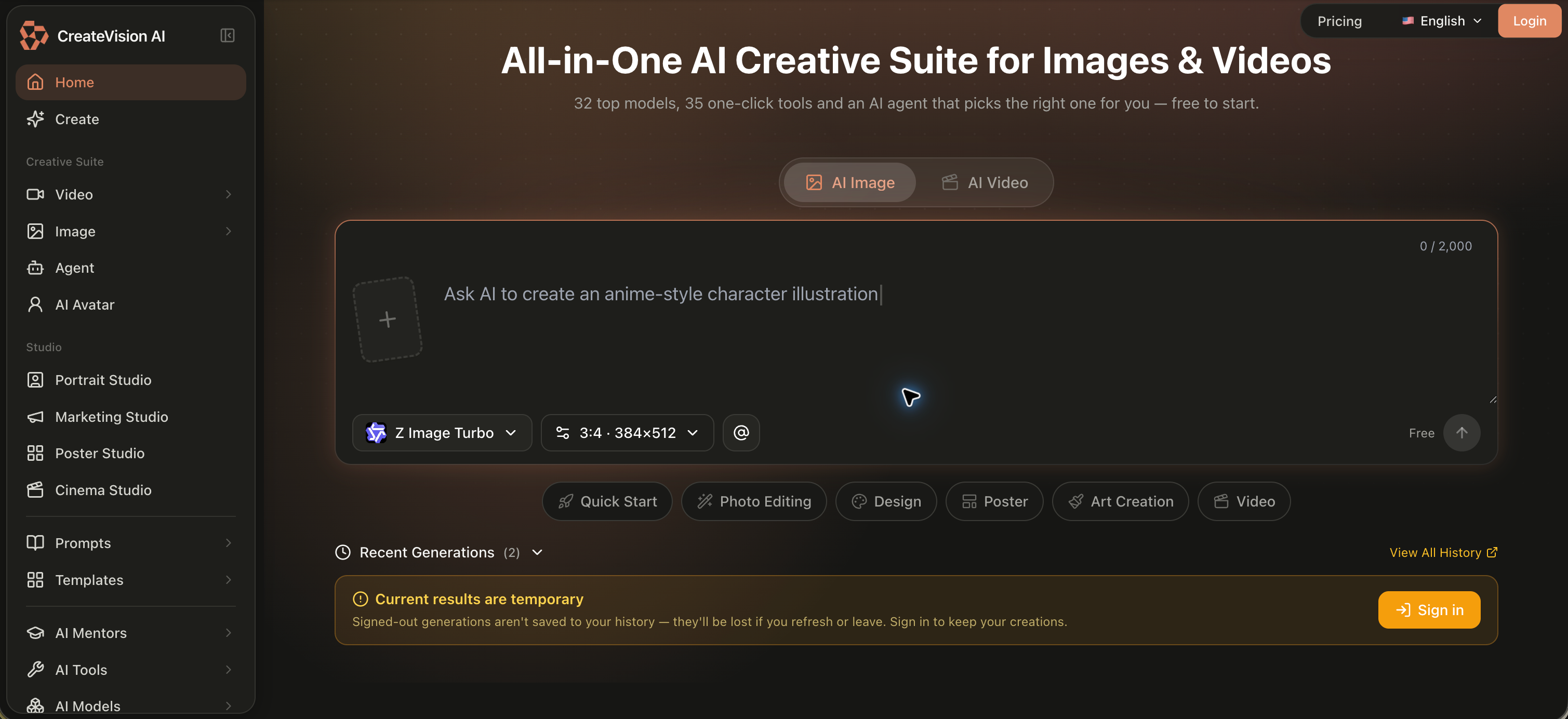Click the AI Avatar person icon
Viewport: 1568px width, 719px height.
click(x=35, y=304)
